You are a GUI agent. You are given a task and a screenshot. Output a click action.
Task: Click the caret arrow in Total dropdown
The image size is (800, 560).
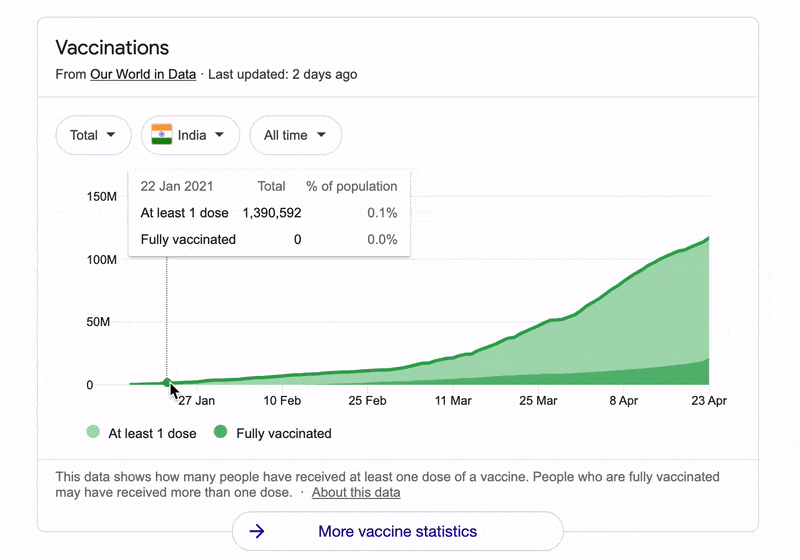coord(111,136)
